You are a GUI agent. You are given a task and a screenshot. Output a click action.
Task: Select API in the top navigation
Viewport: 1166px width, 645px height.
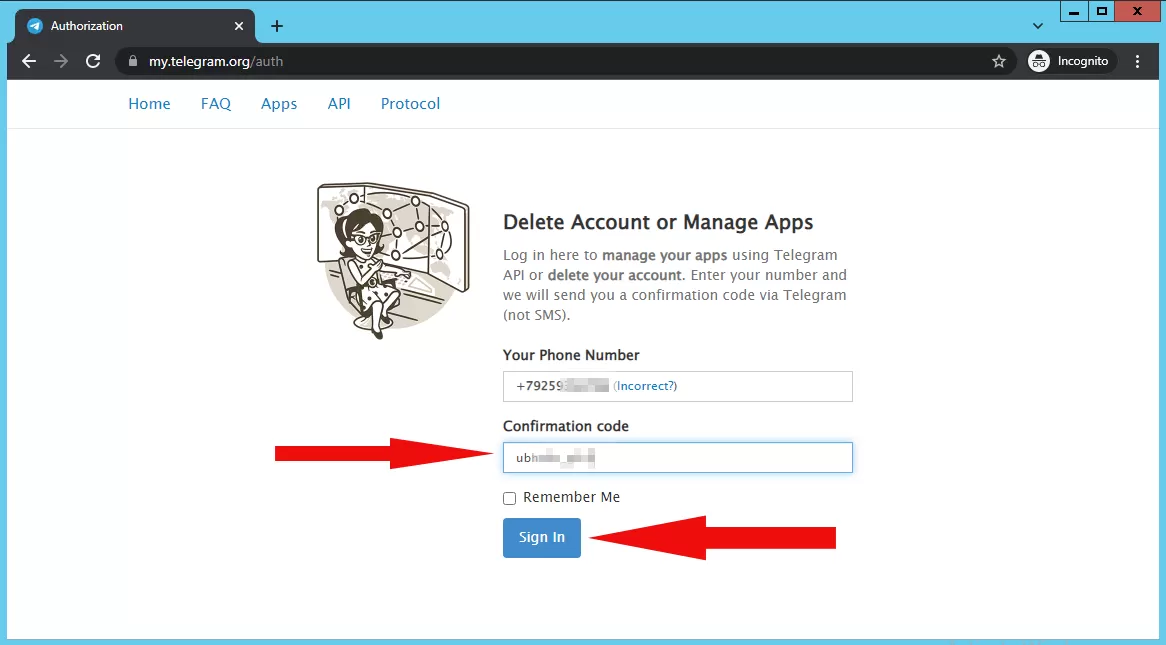339,104
